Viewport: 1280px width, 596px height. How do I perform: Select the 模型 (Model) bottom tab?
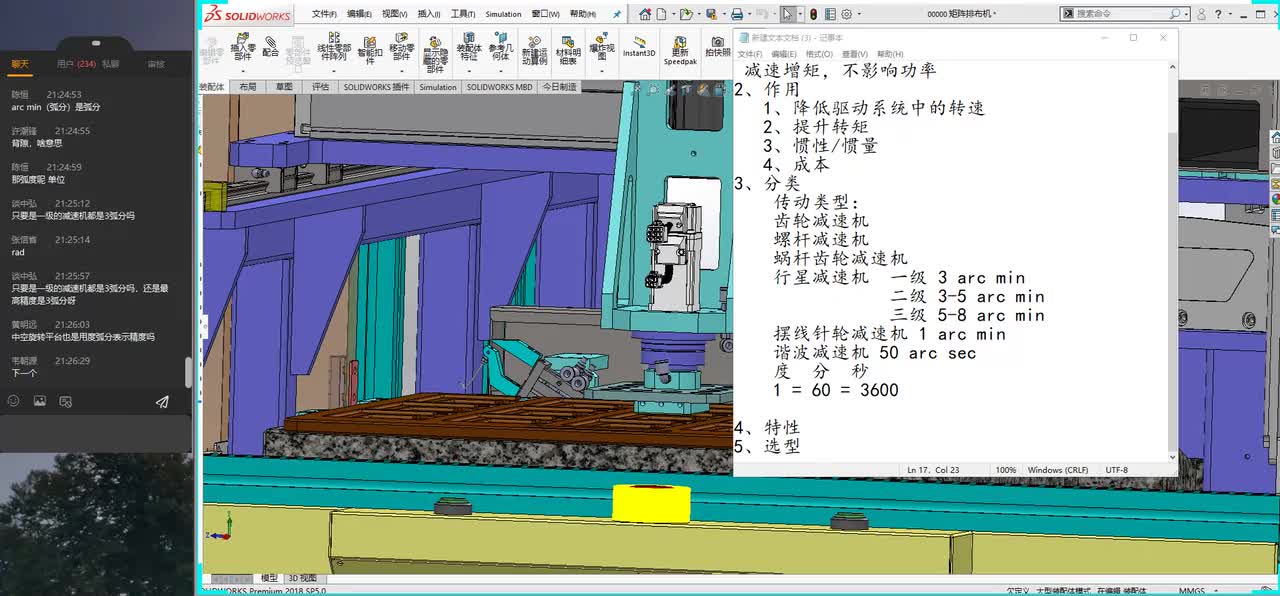point(269,578)
